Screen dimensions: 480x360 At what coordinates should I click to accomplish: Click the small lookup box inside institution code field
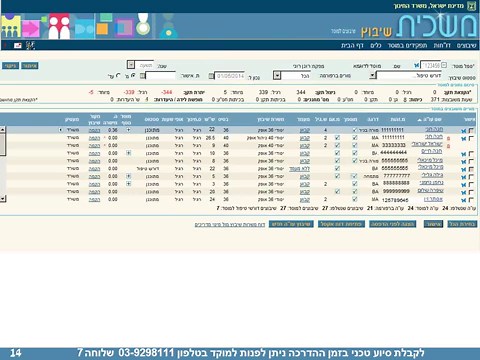click(444, 65)
